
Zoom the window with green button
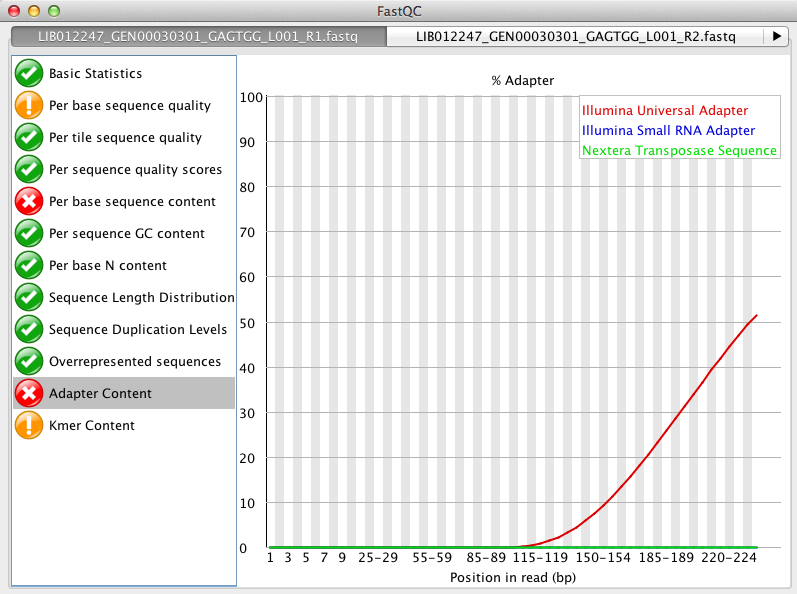(54, 11)
